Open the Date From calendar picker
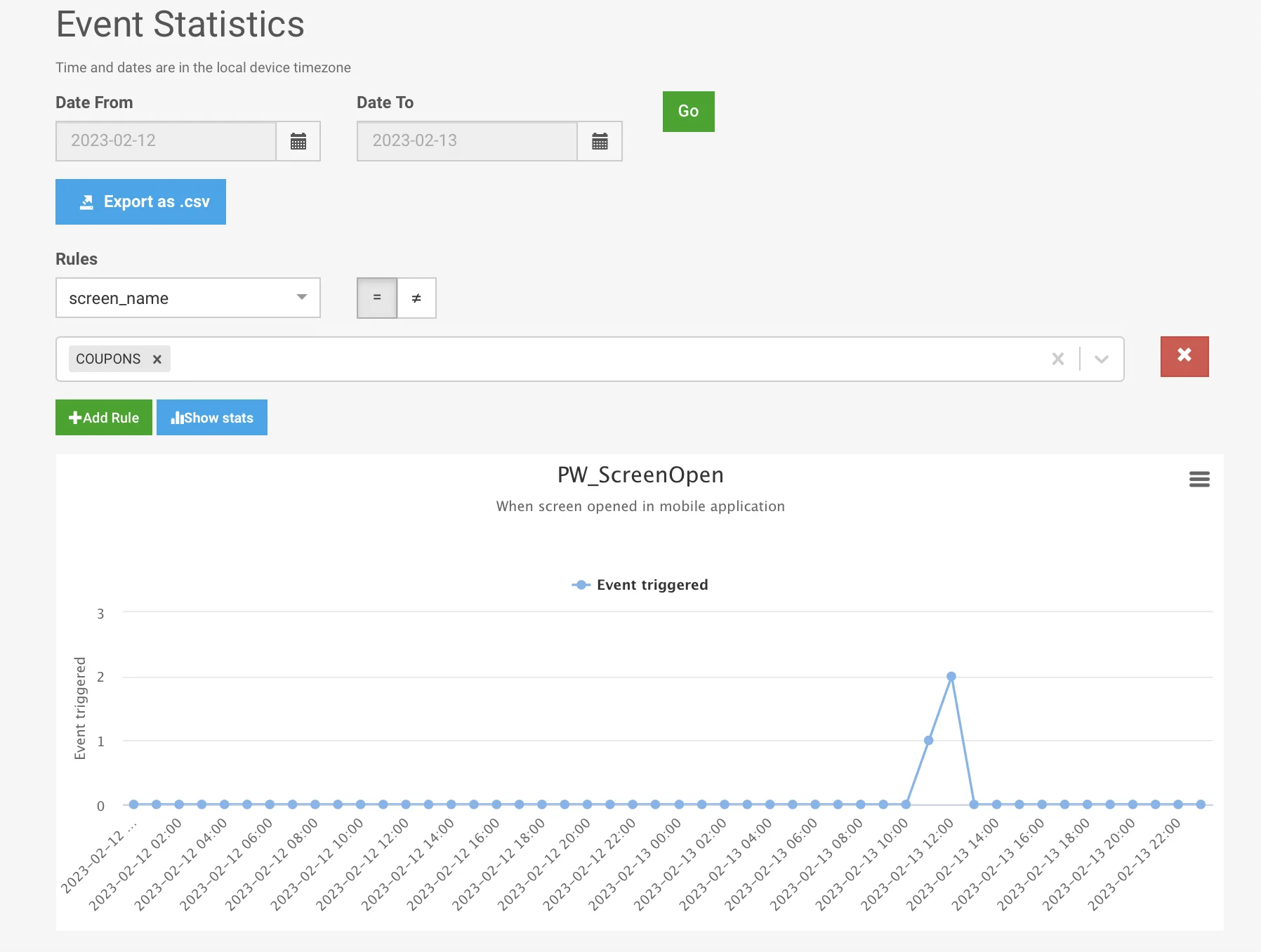Image resolution: width=1261 pixels, height=952 pixels. point(298,141)
